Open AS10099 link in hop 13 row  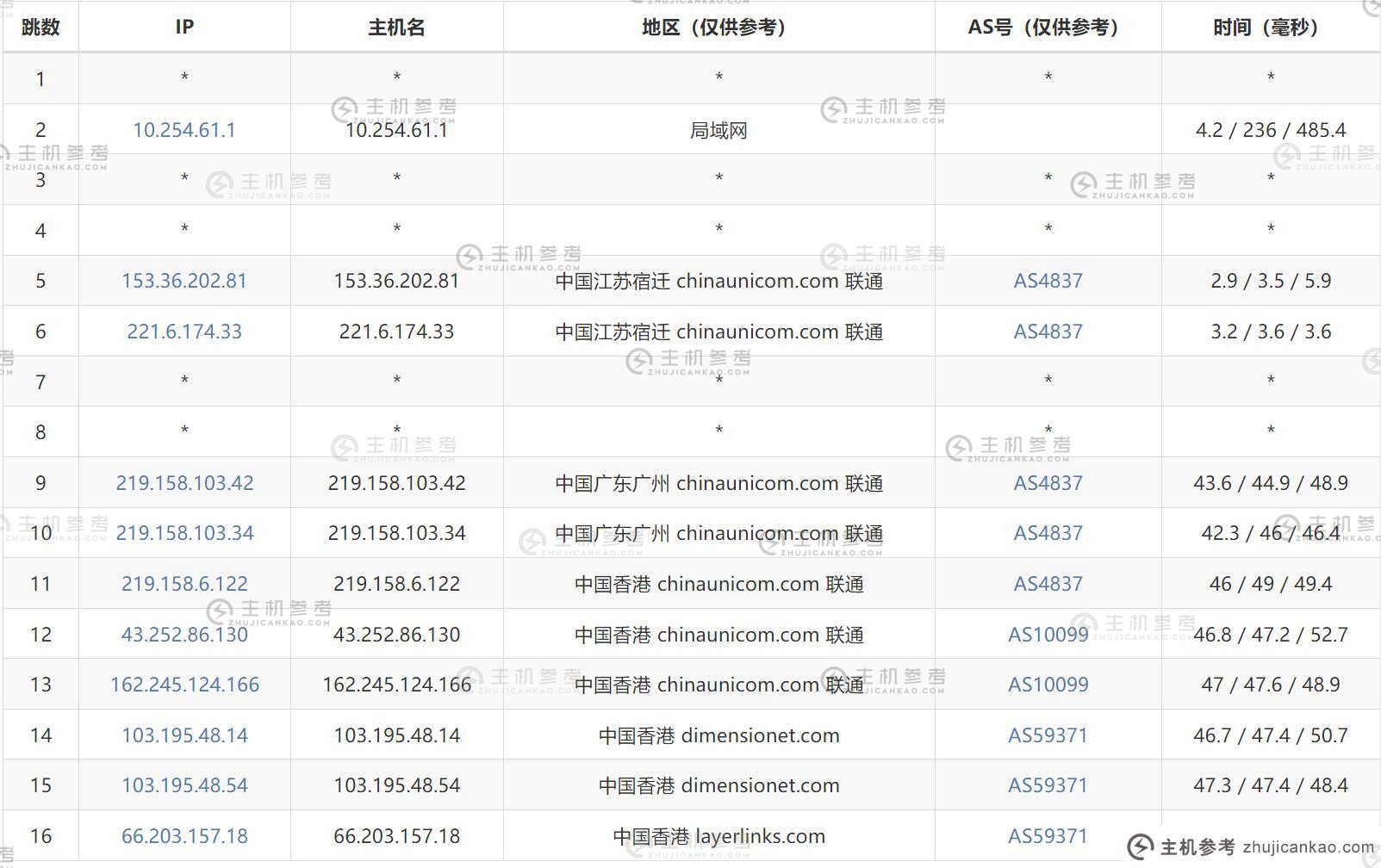[1048, 685]
